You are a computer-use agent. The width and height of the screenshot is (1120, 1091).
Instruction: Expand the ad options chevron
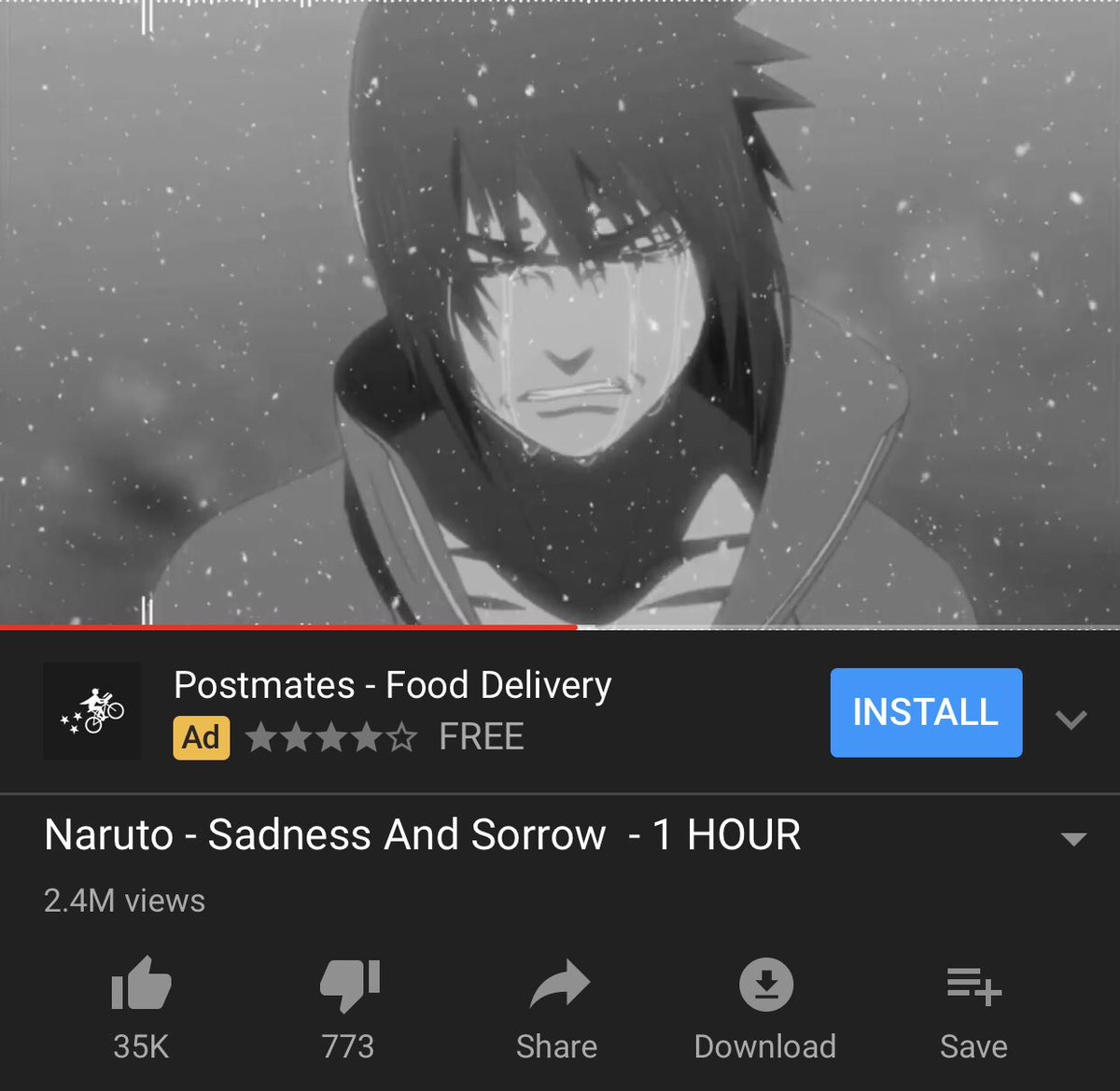point(1071,719)
